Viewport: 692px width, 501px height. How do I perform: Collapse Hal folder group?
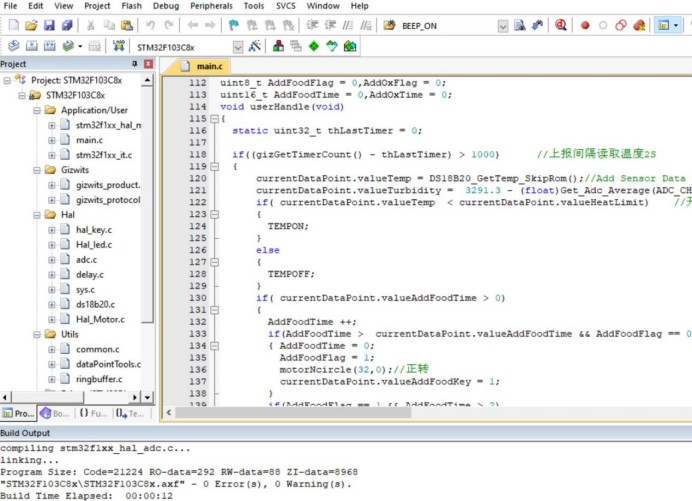(37, 215)
